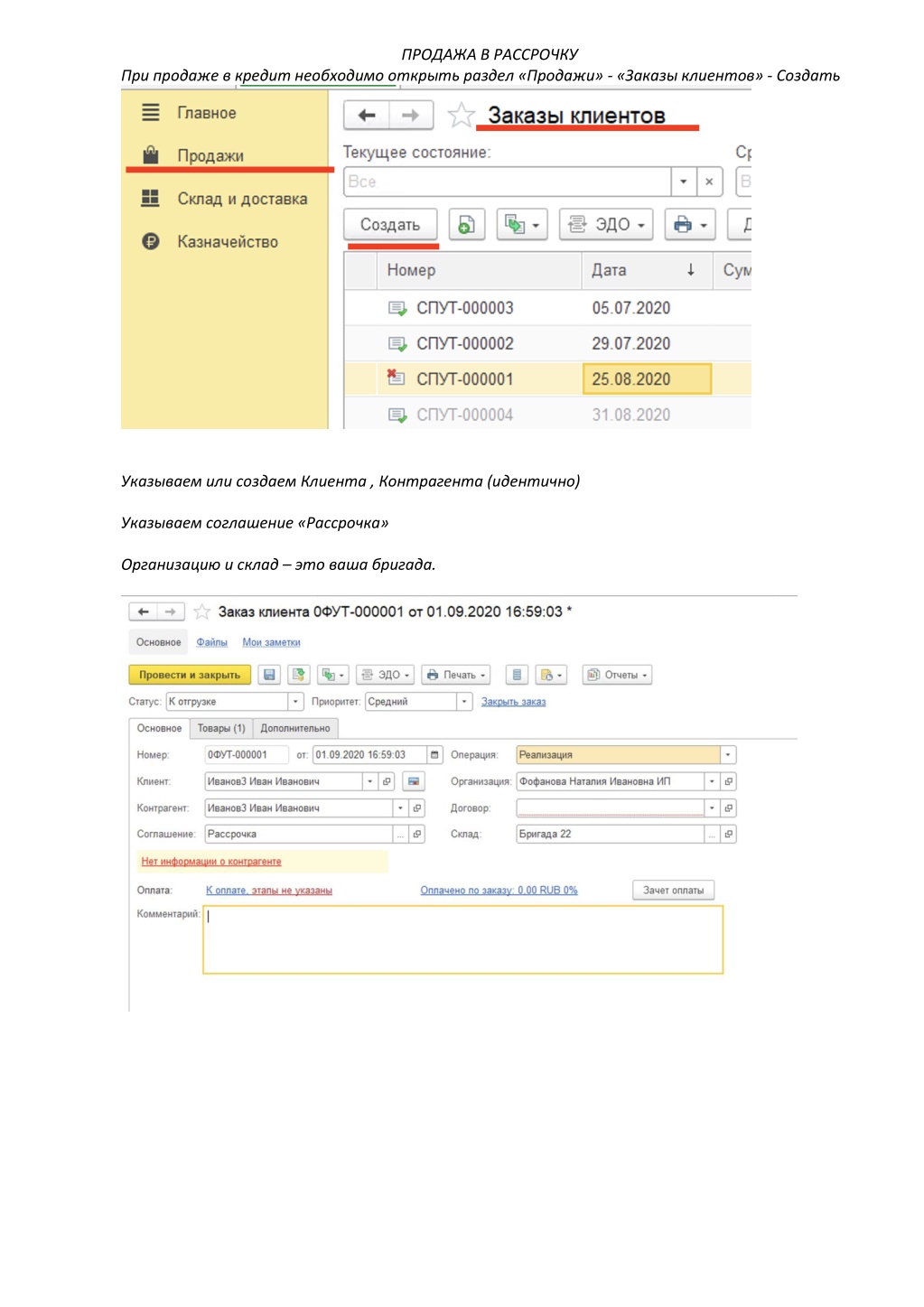Open the Организация dropdown arrow
This screenshot has width=924, height=1307.
click(712, 781)
